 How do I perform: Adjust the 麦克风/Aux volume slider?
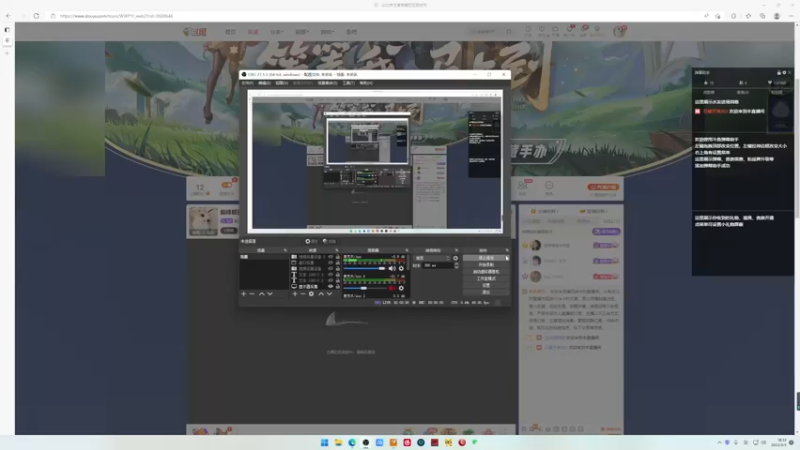[x=365, y=268]
